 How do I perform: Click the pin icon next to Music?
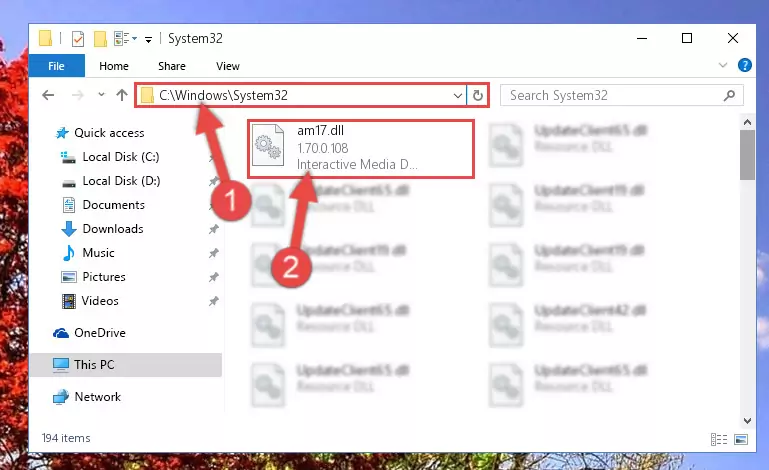click(x=213, y=253)
